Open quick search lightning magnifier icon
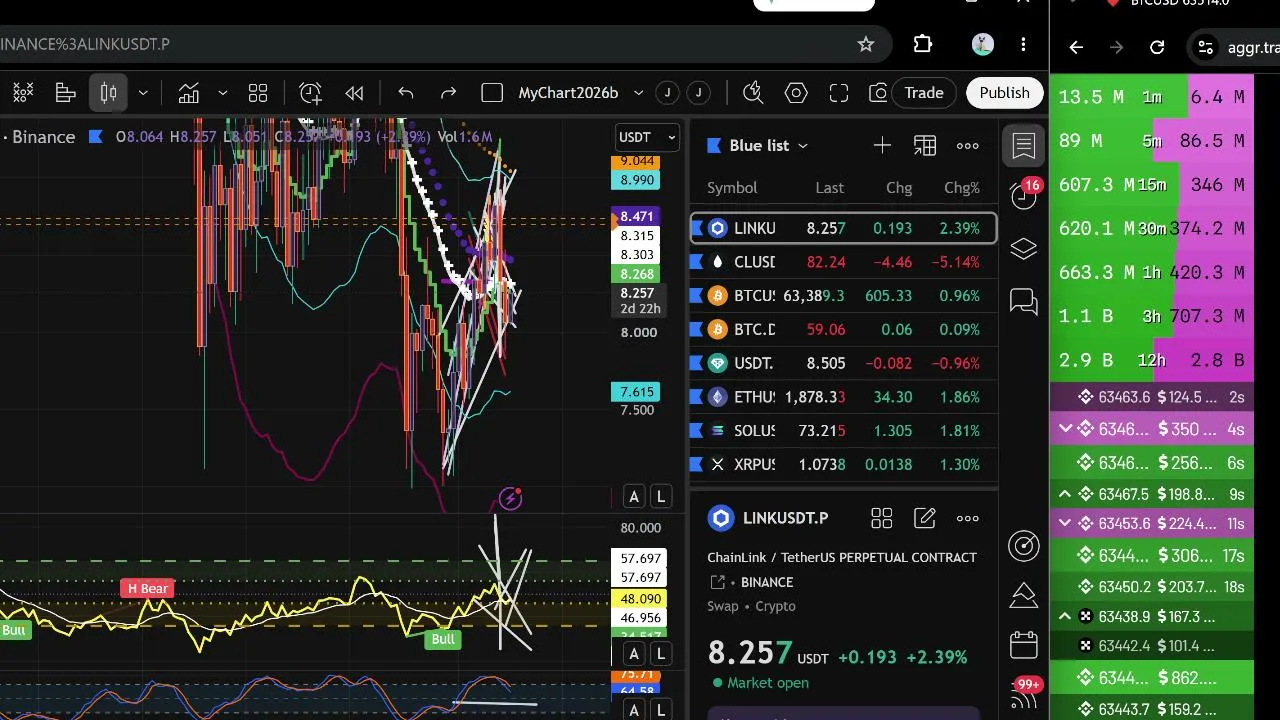 (x=753, y=93)
